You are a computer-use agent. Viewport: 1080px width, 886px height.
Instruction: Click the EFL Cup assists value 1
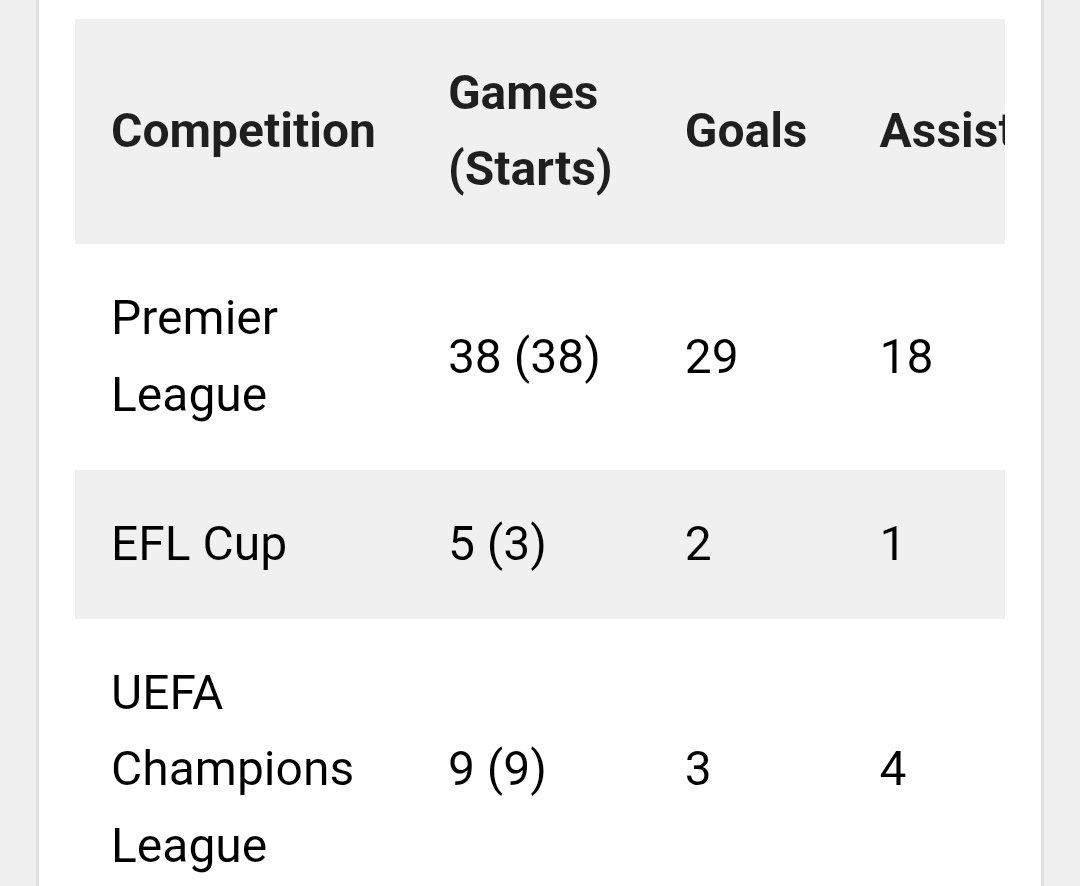point(892,544)
